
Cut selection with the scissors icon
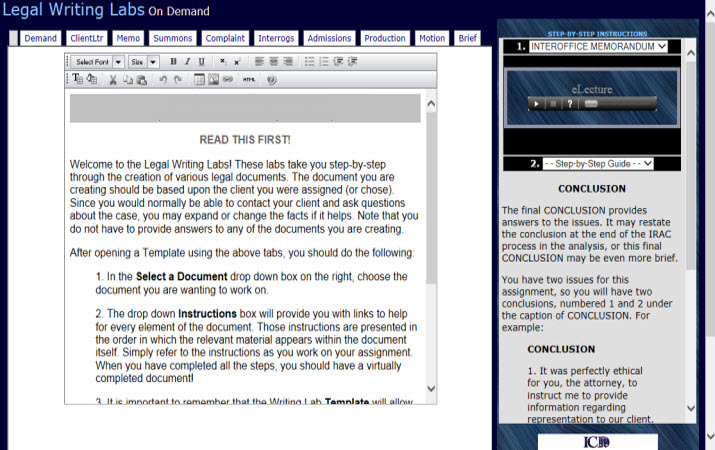point(113,80)
